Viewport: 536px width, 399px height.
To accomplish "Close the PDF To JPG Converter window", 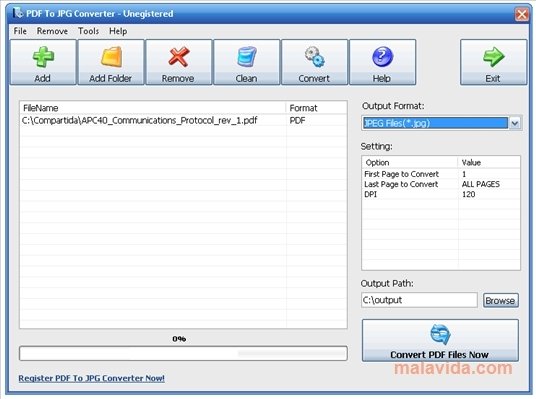I will 521,14.
